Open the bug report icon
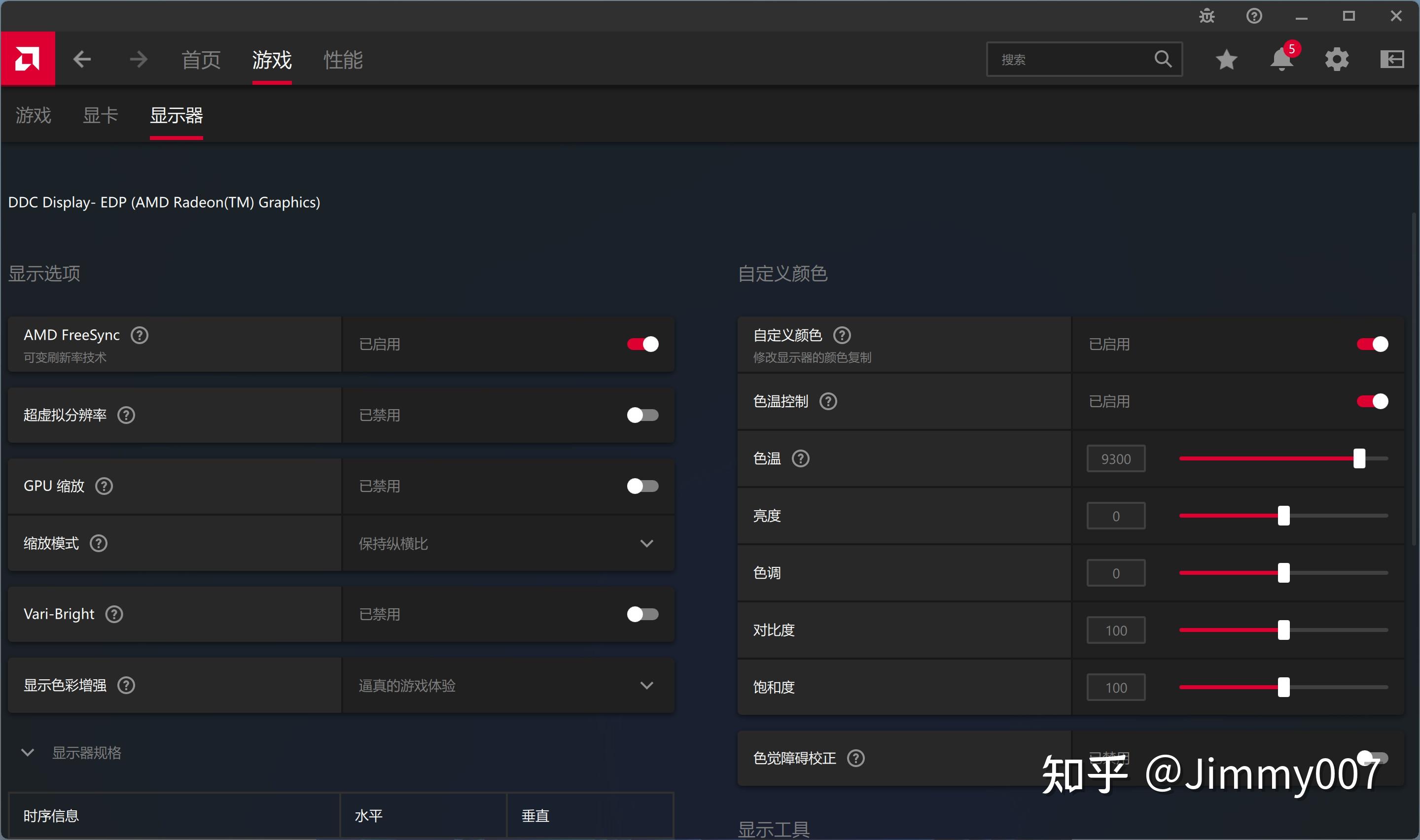 pyautogui.click(x=1207, y=16)
